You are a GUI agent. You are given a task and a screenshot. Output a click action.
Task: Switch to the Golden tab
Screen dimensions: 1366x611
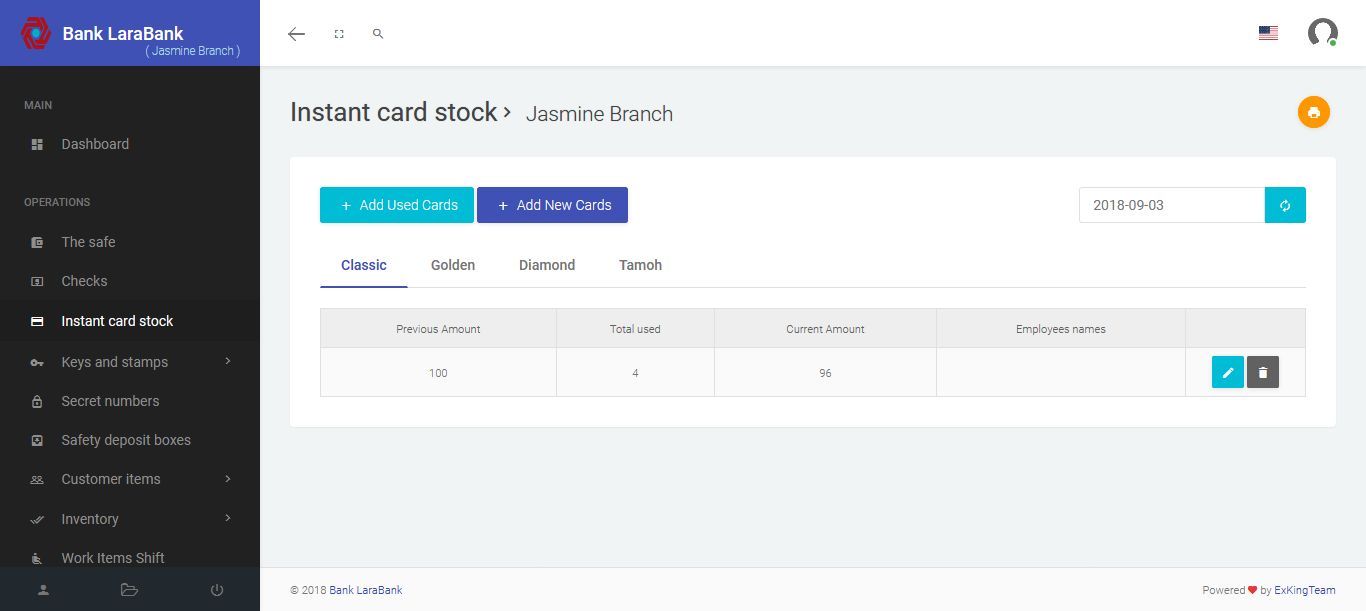point(453,265)
